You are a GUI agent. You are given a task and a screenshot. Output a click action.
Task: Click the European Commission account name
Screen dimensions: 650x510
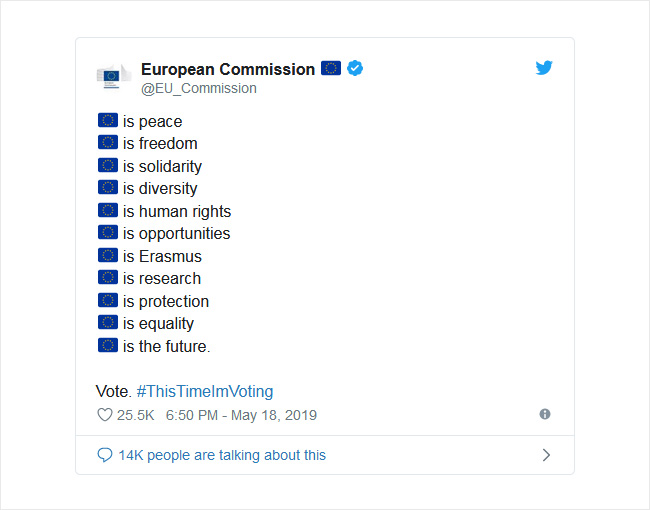(228, 69)
